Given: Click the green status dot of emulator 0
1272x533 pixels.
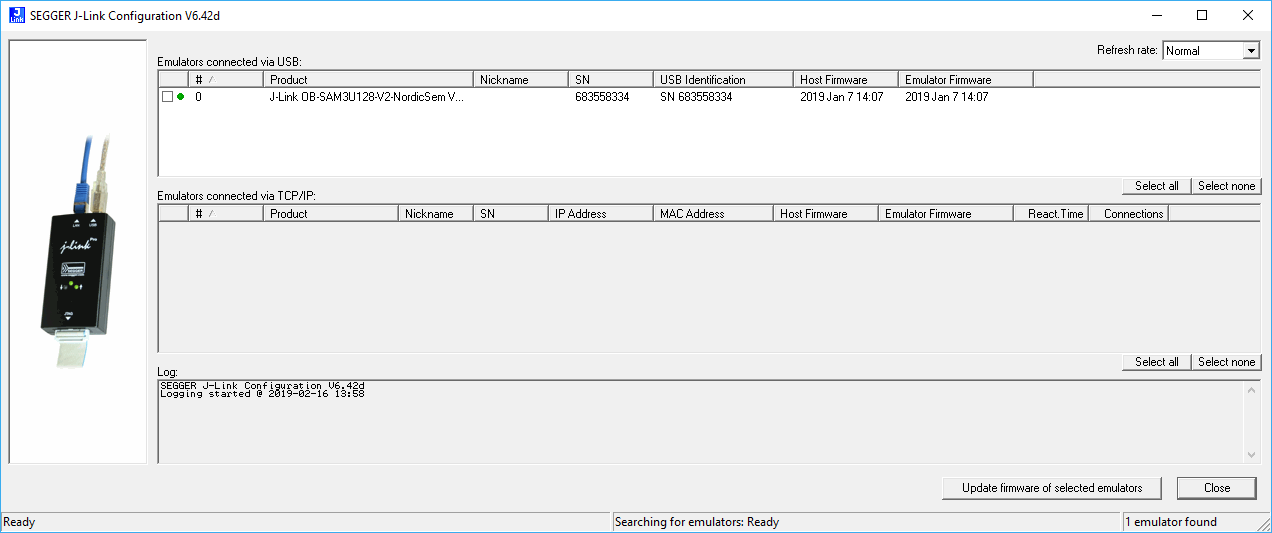Looking at the screenshot, I should tap(180, 97).
